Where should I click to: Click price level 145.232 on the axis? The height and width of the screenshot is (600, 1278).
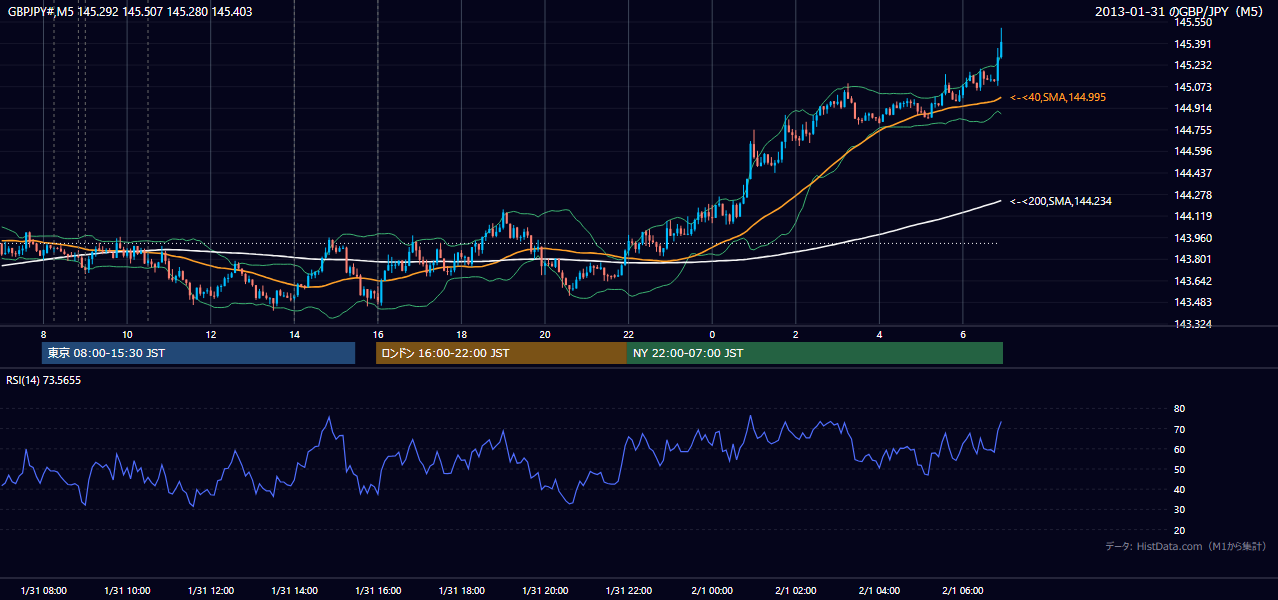(1194, 65)
